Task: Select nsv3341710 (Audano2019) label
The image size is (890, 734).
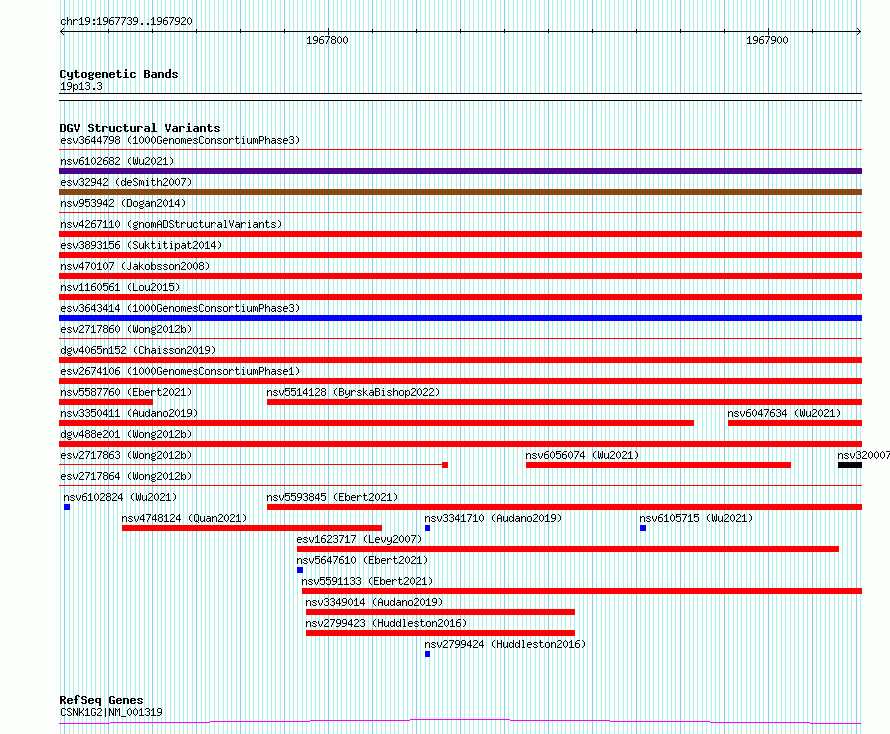Action: pos(493,518)
